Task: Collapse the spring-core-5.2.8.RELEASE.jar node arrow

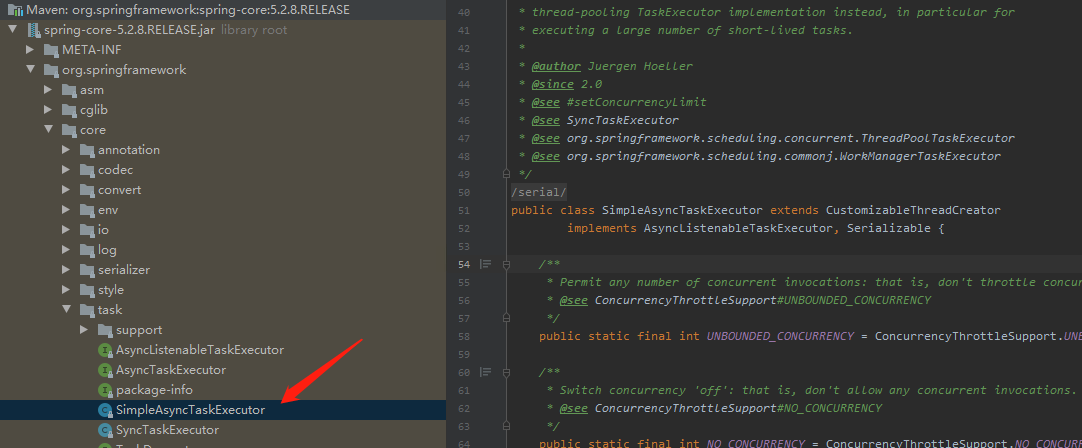Action: click(x=12, y=30)
